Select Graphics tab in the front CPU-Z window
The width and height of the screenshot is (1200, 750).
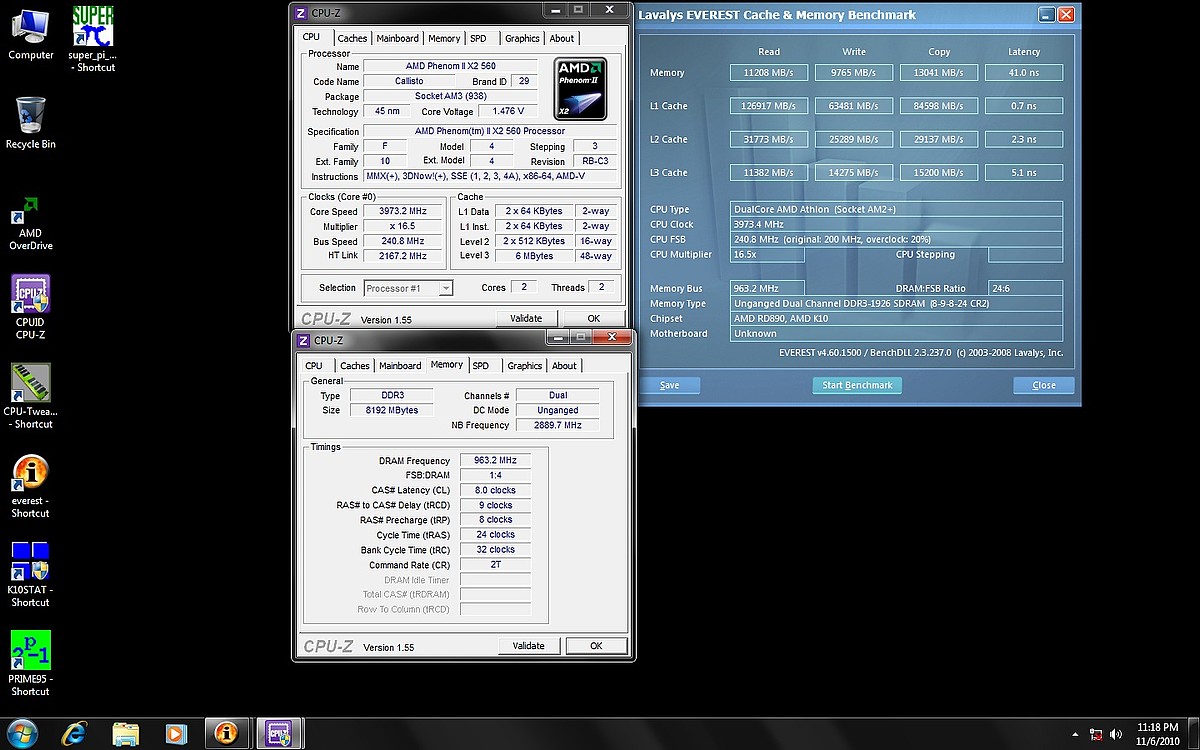tap(524, 366)
